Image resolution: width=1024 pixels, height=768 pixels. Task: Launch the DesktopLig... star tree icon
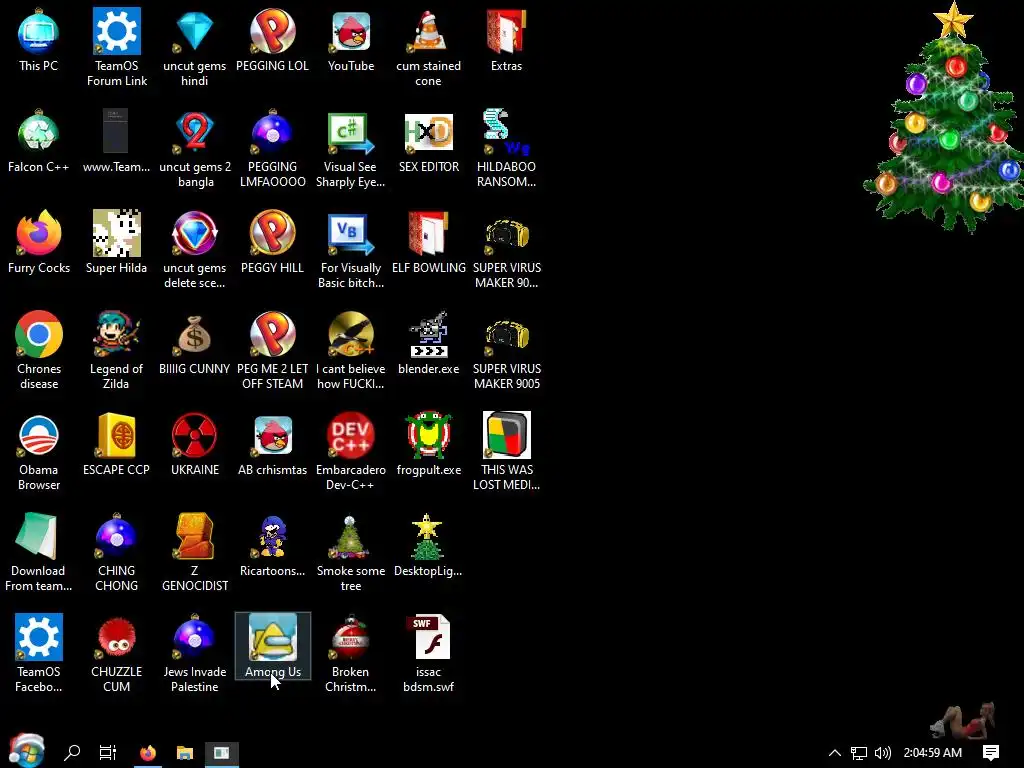pyautogui.click(x=428, y=545)
